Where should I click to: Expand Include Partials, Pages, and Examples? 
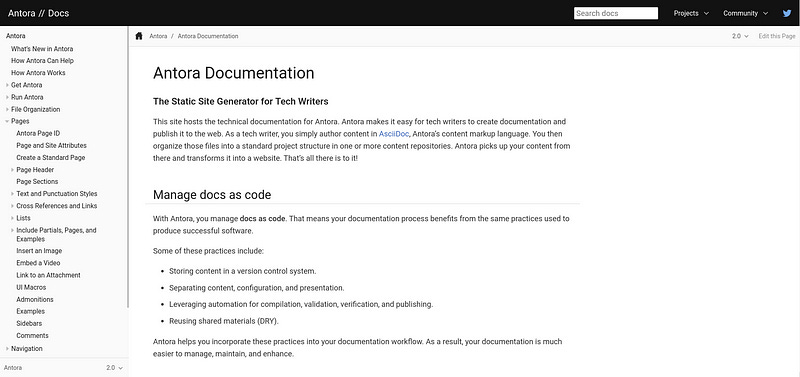[x=12, y=231]
